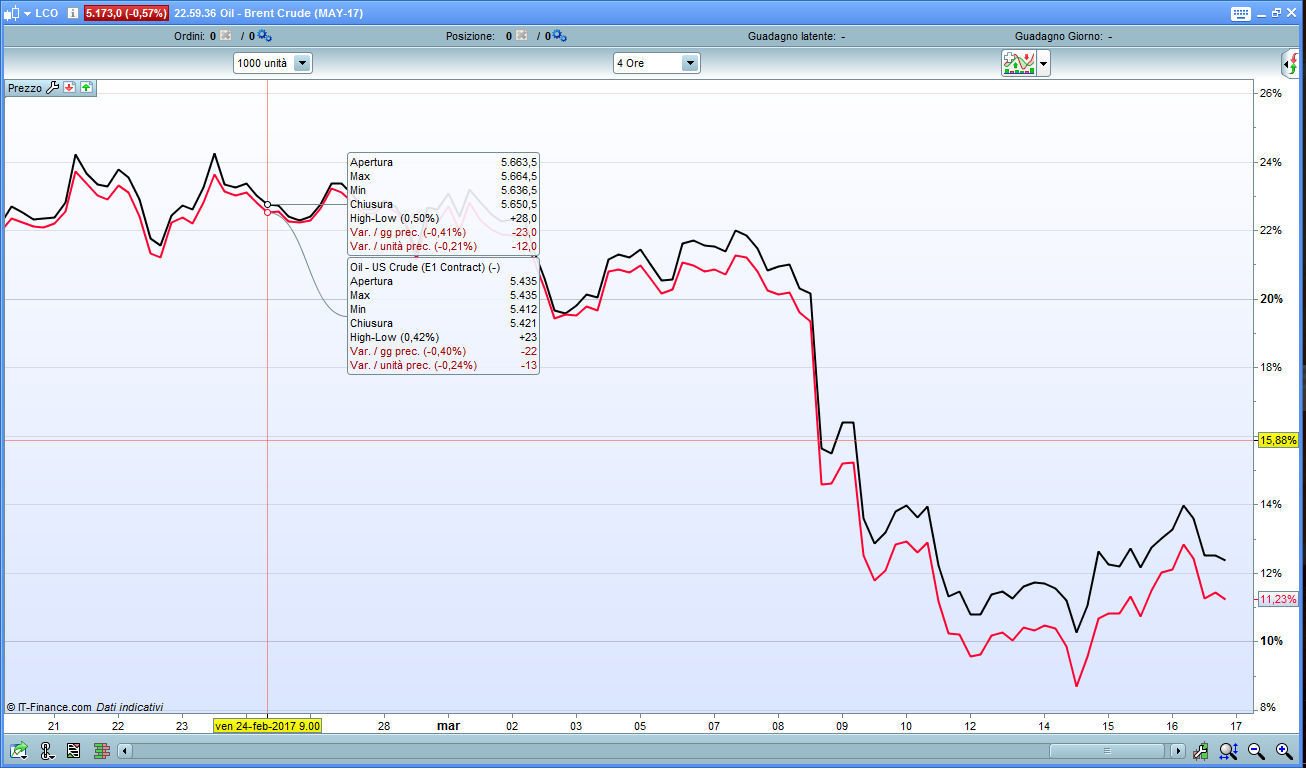
Task: Close position with Posizione X icon
Action: coord(521,36)
